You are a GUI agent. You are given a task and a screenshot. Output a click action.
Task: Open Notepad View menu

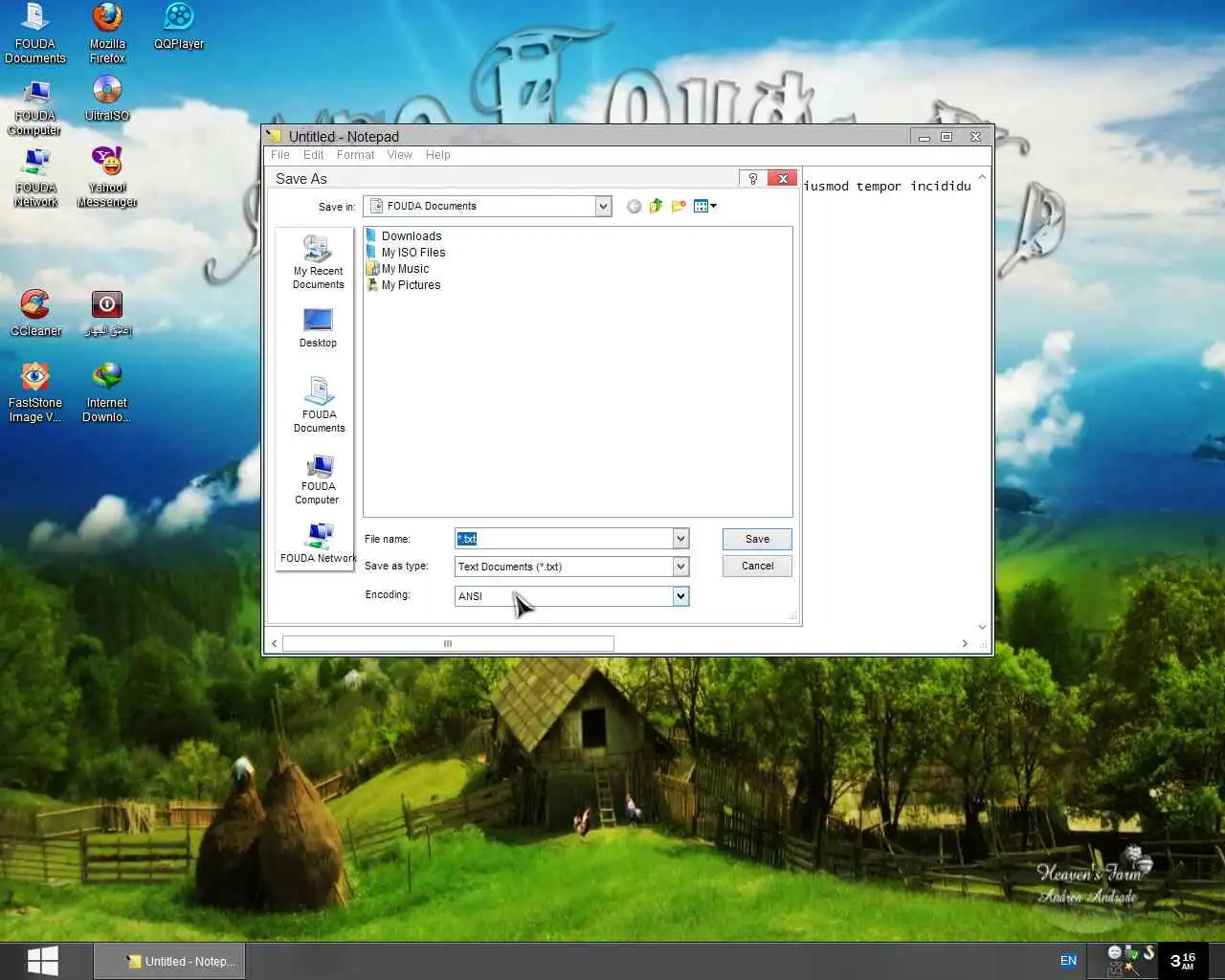(x=400, y=155)
